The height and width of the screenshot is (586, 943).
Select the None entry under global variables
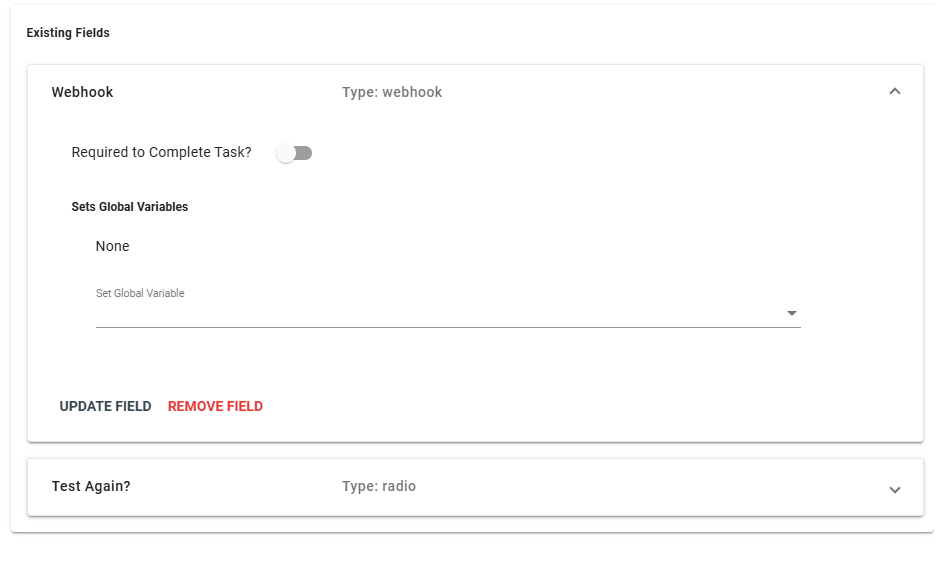pos(112,246)
